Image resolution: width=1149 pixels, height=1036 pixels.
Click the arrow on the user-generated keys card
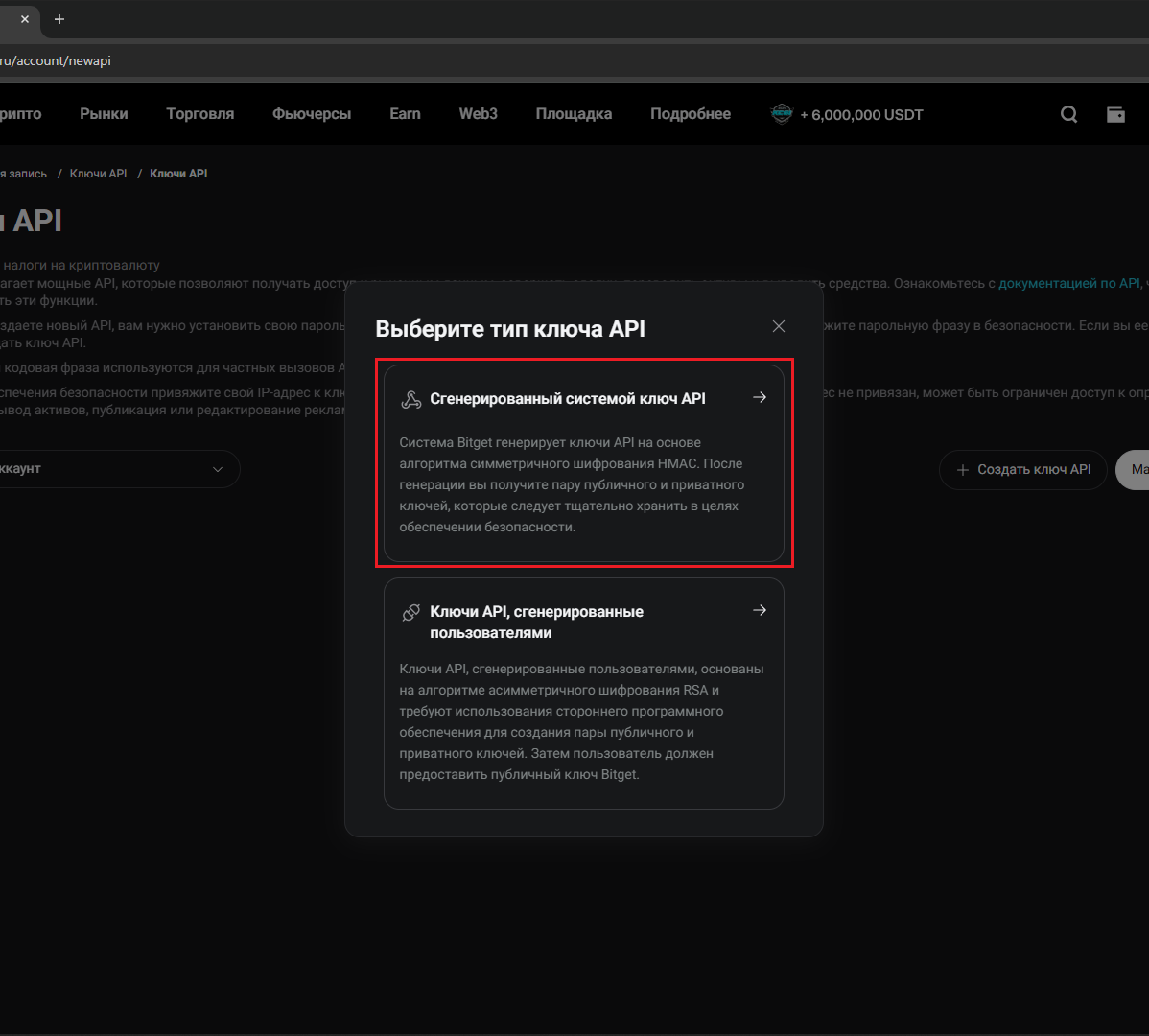pyautogui.click(x=760, y=610)
